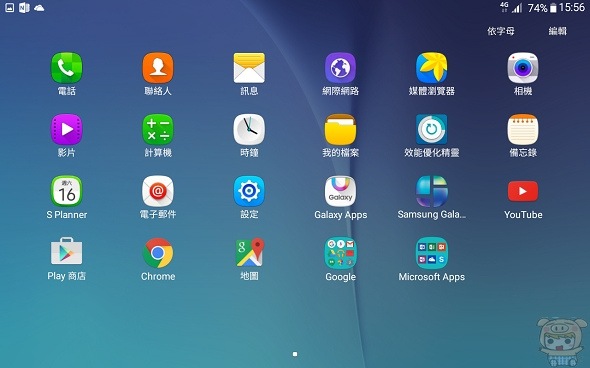The image size is (590, 368).
Task: Launch the green Calculator (計算機) app
Action: click(x=158, y=129)
